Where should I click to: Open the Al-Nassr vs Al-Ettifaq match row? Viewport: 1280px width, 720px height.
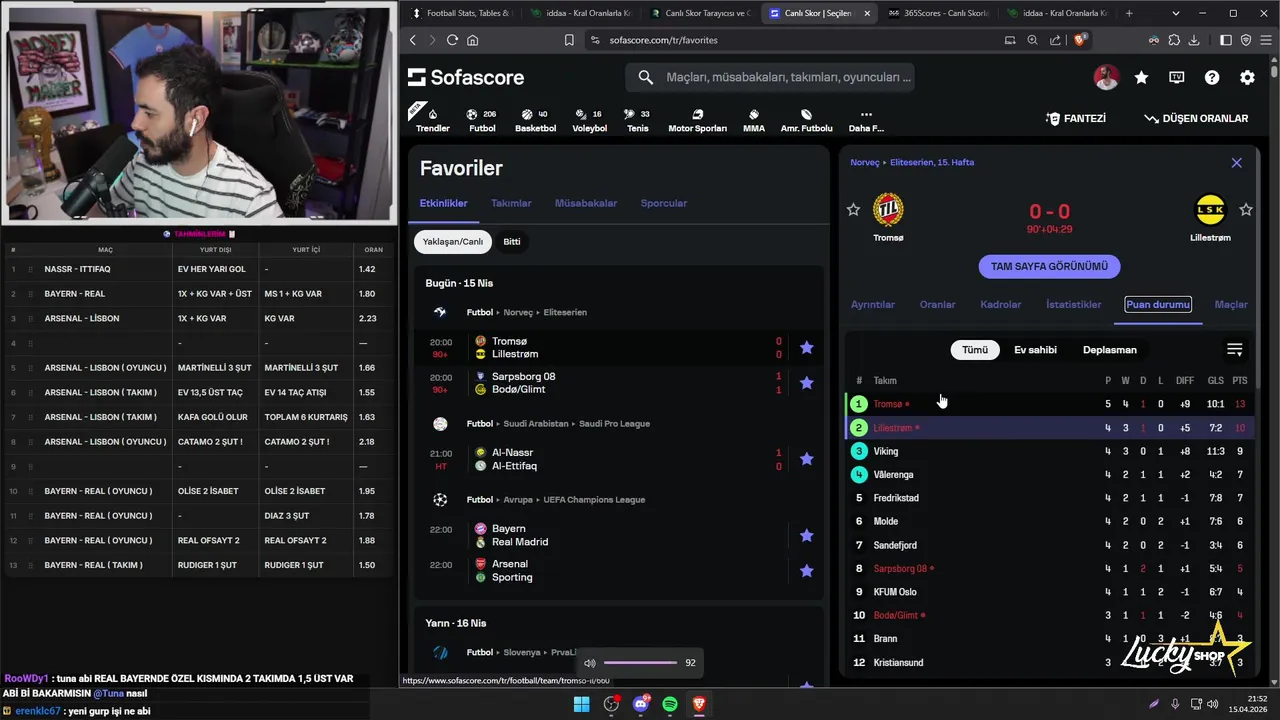[620, 459]
